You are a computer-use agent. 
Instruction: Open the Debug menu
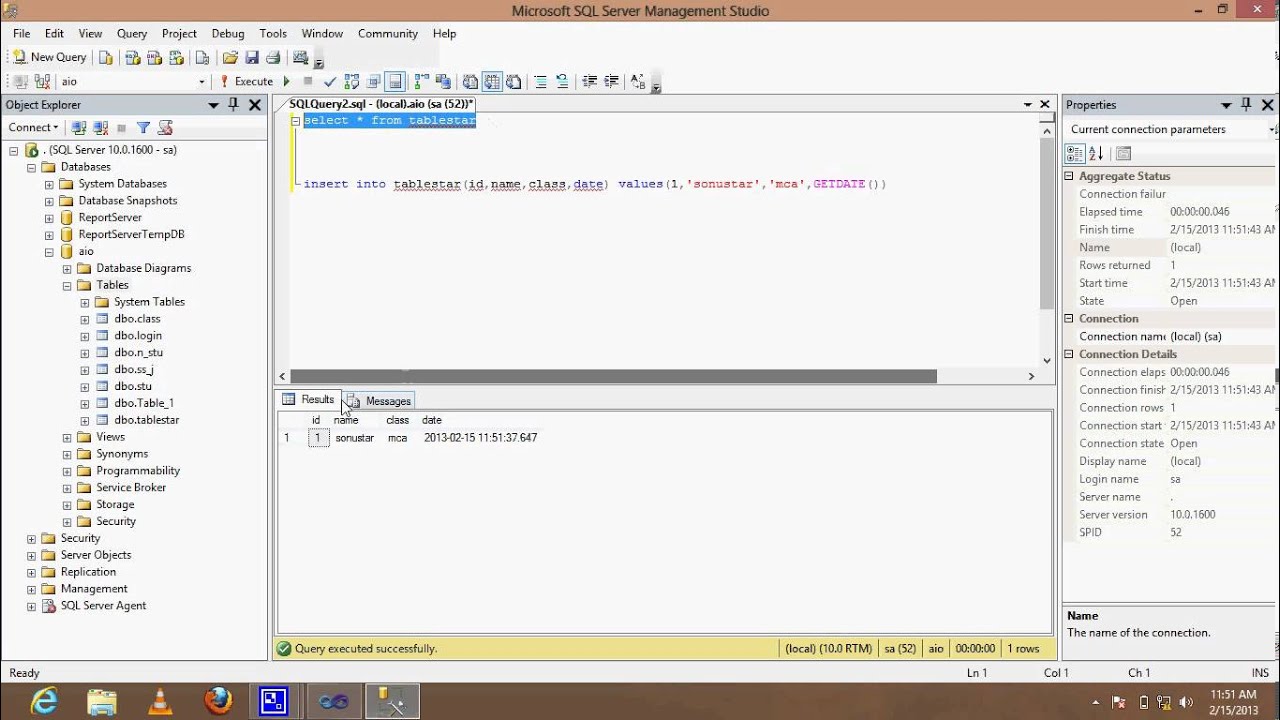click(x=228, y=33)
